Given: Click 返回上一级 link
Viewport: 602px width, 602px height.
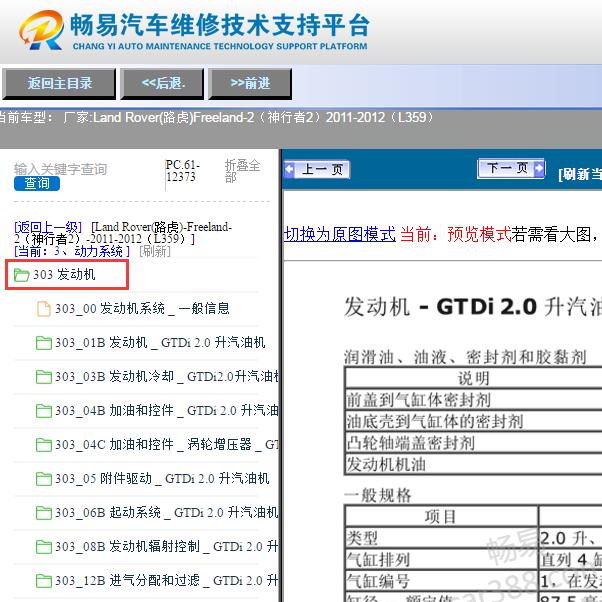Looking at the screenshot, I should click(48, 227).
